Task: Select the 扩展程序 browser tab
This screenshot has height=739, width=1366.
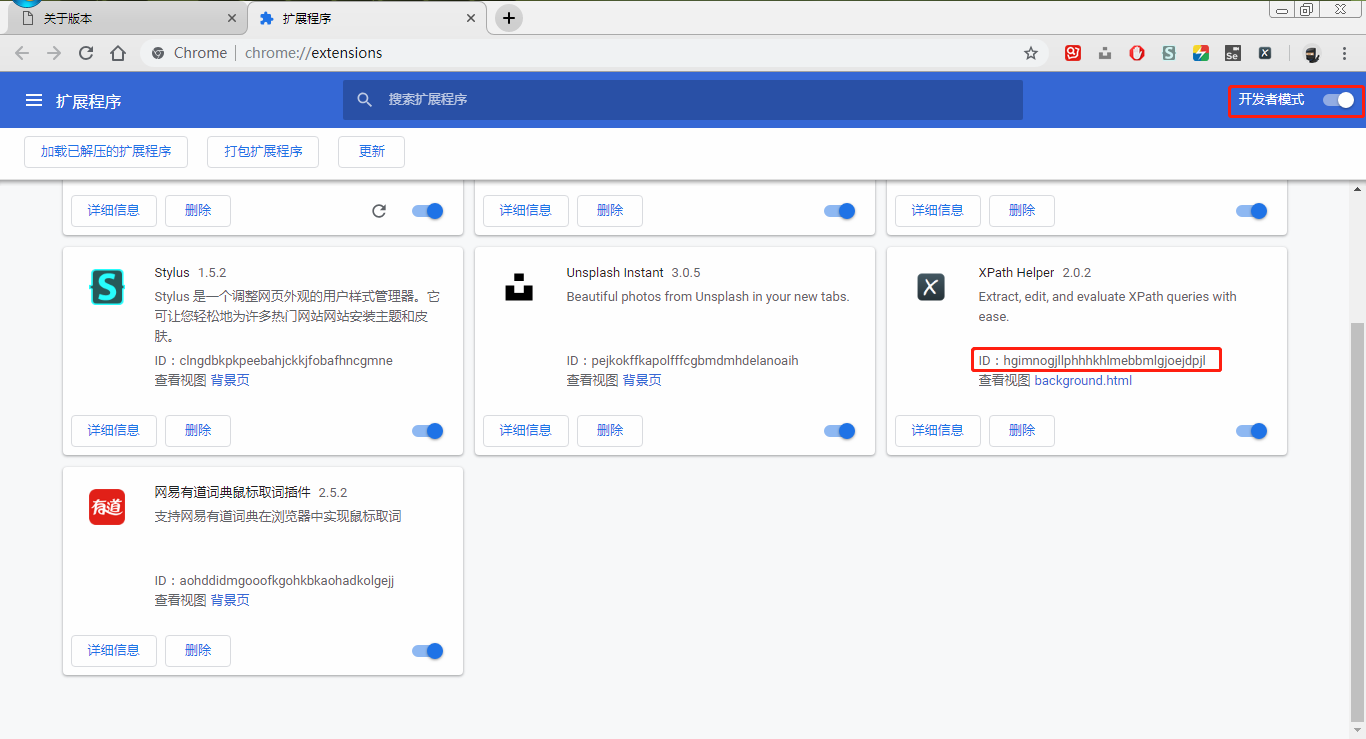Action: click(x=365, y=18)
